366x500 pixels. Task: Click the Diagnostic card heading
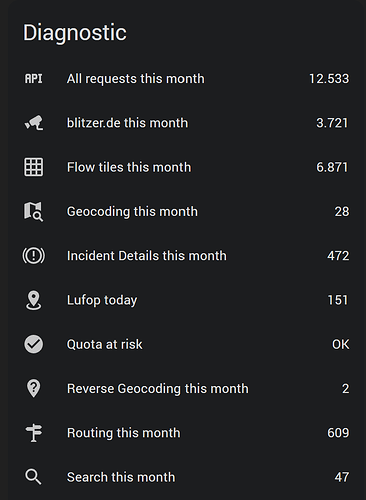[x=75, y=33]
